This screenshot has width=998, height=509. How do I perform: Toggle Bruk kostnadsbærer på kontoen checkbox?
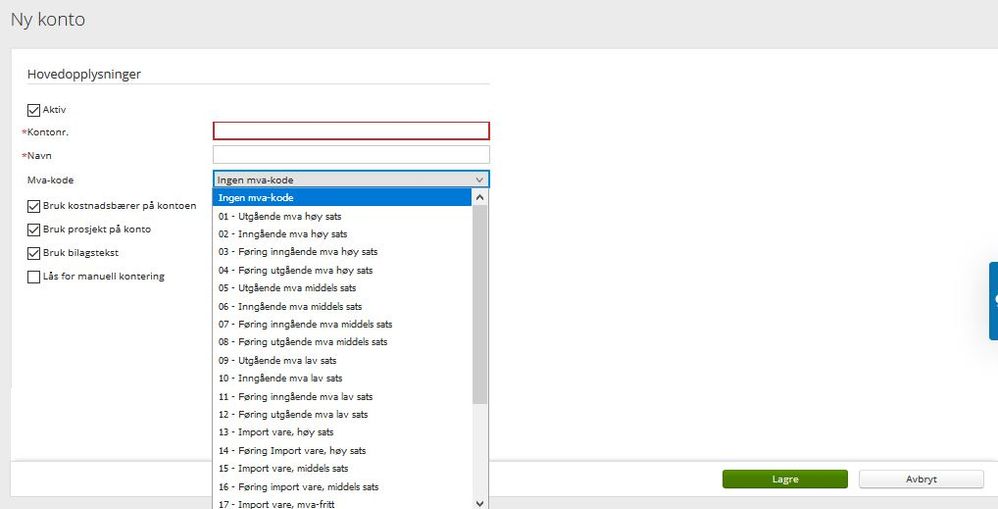[34, 207]
